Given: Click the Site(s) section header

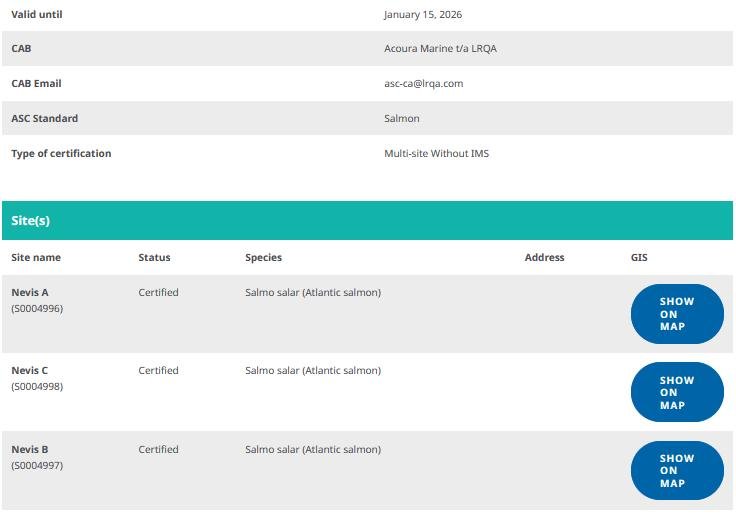Looking at the screenshot, I should pyautogui.click(x=367, y=221).
